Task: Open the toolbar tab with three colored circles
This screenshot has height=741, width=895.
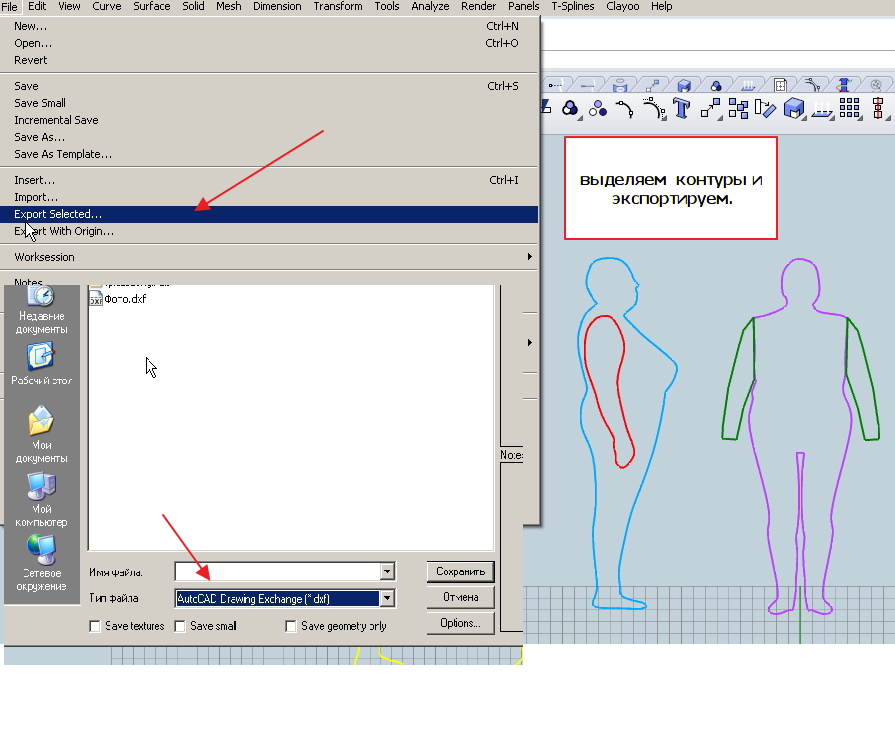Action: tap(716, 86)
